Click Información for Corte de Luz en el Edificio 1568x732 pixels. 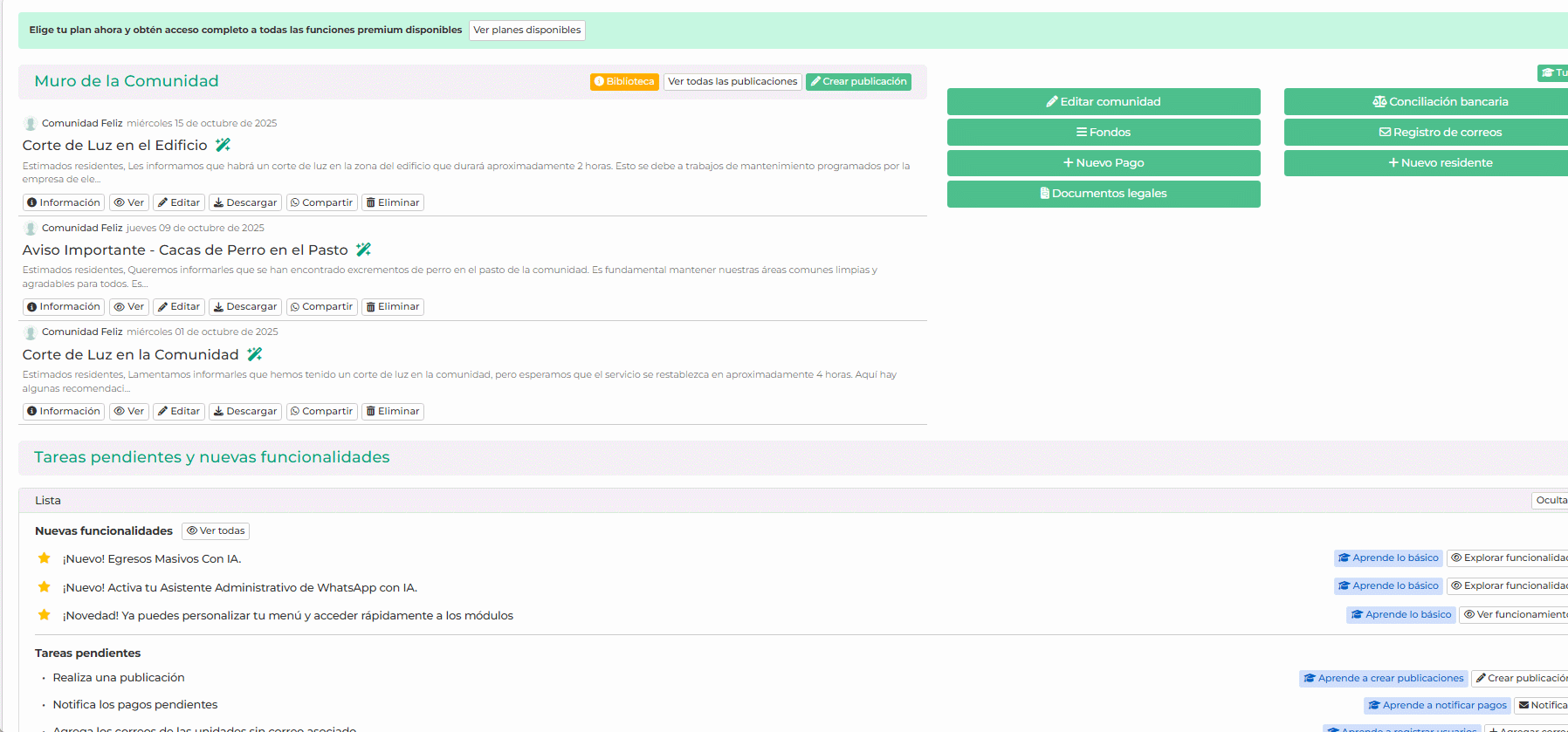pos(64,202)
